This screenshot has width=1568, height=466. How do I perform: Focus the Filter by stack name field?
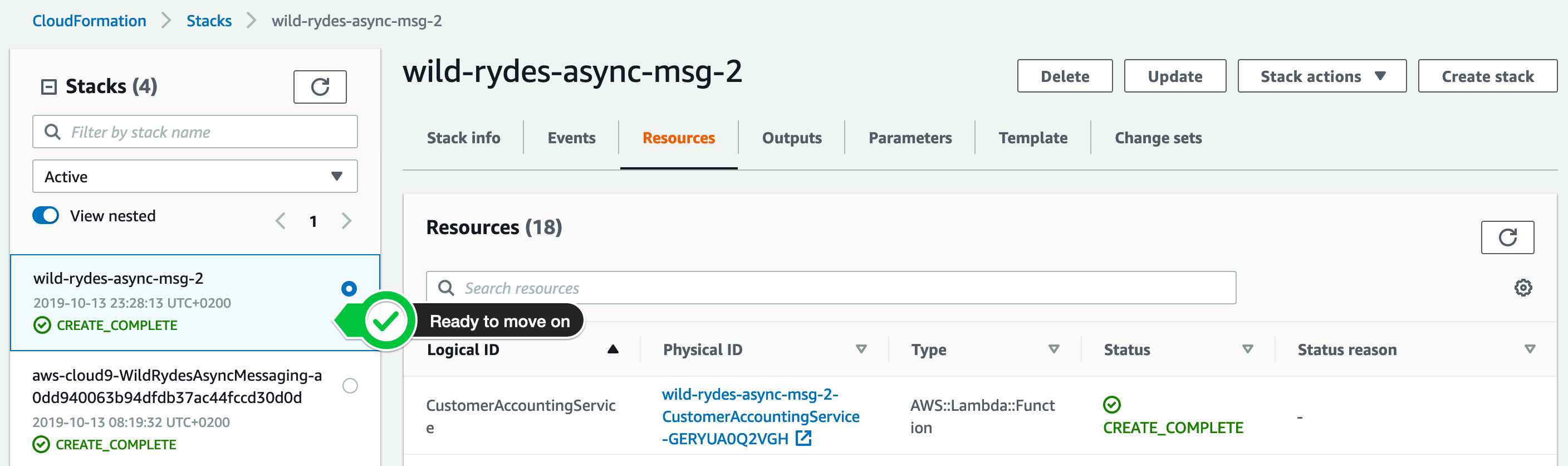point(195,132)
